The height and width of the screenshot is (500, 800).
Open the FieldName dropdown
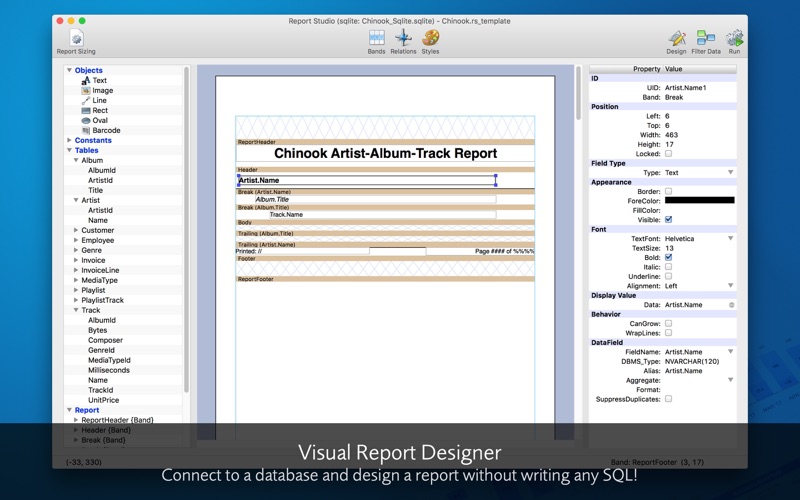[731, 352]
